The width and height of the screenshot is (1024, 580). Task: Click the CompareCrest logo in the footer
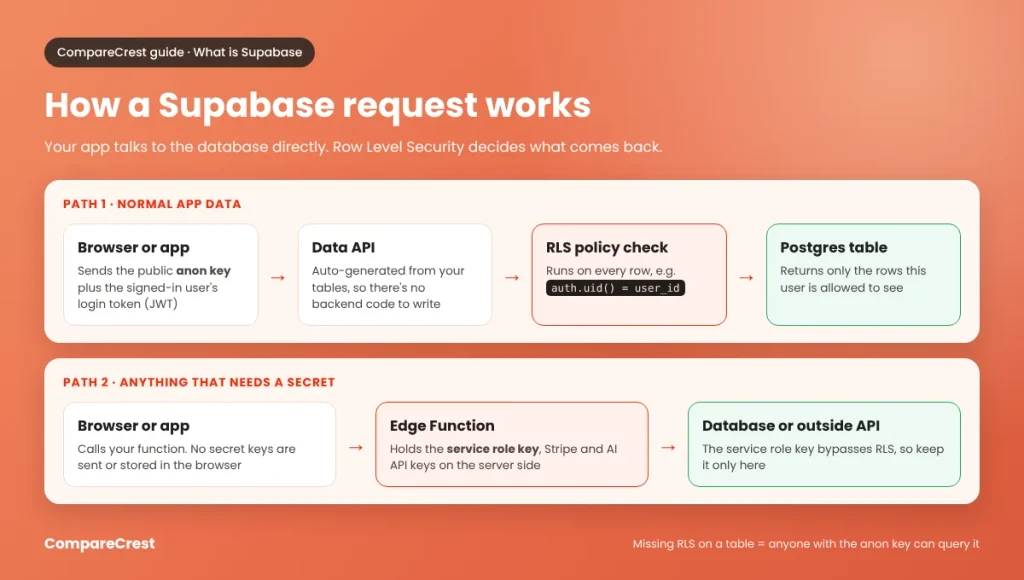click(99, 543)
